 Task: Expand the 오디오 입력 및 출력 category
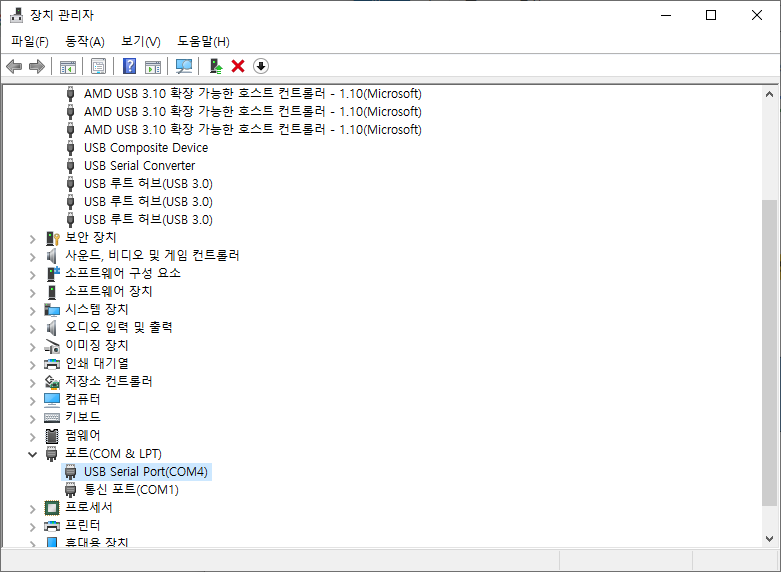(x=33, y=329)
